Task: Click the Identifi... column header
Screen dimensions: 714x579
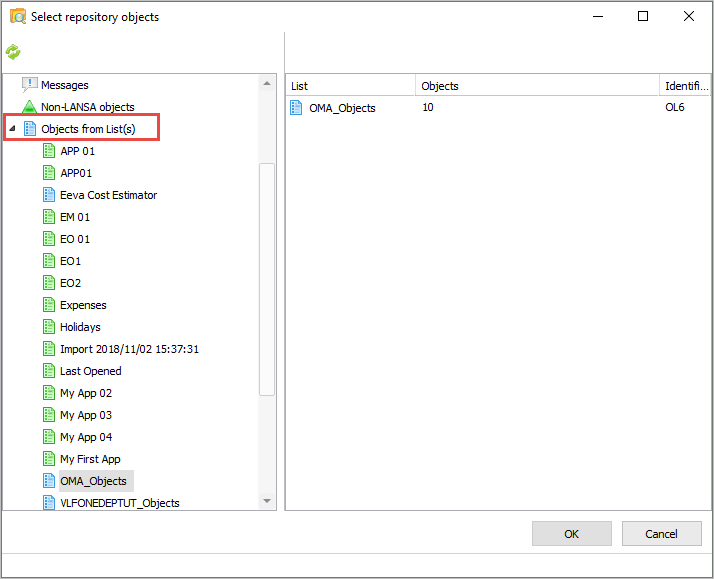Action: 685,86
